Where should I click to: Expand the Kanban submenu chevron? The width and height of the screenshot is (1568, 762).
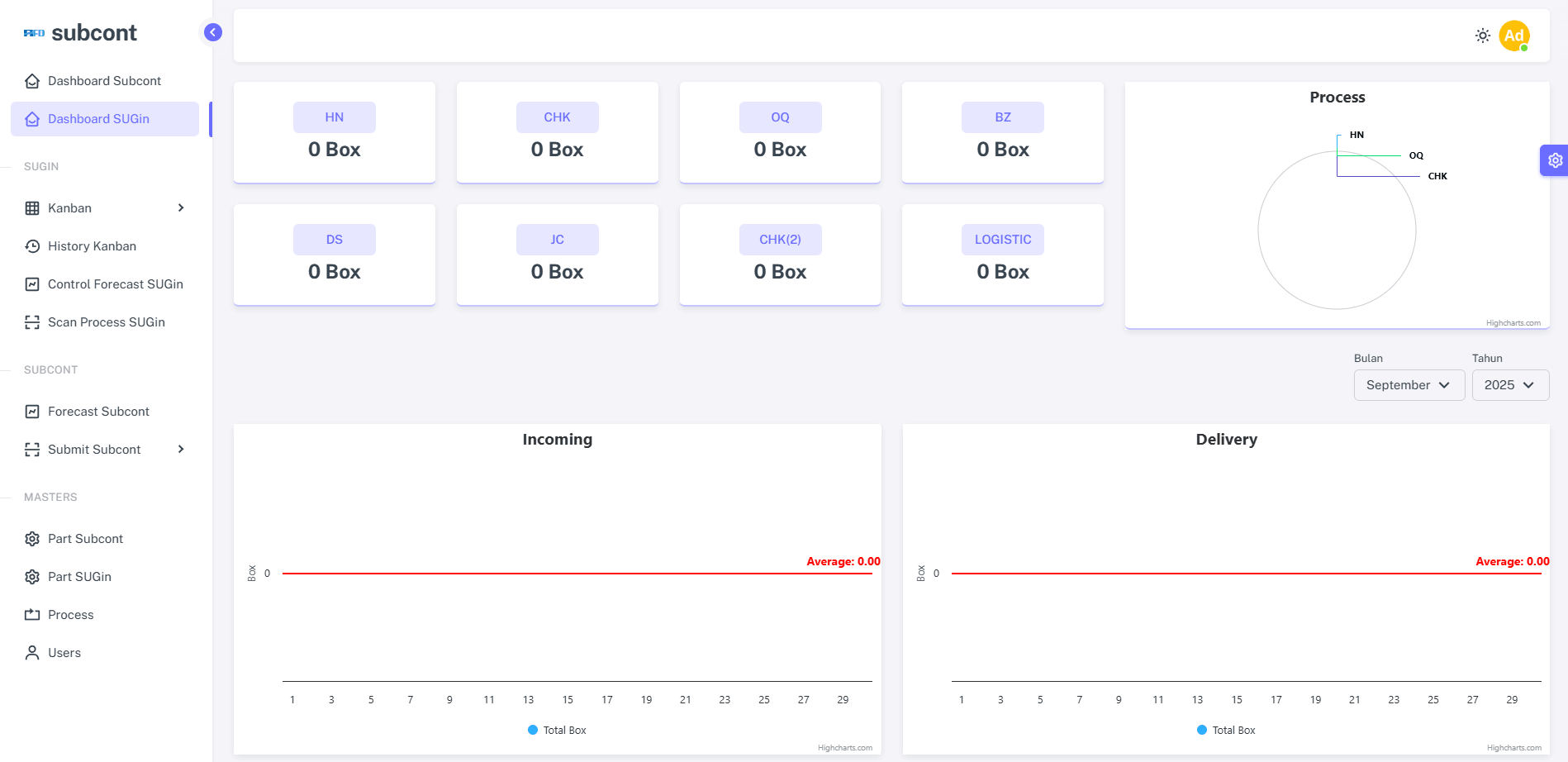[181, 208]
